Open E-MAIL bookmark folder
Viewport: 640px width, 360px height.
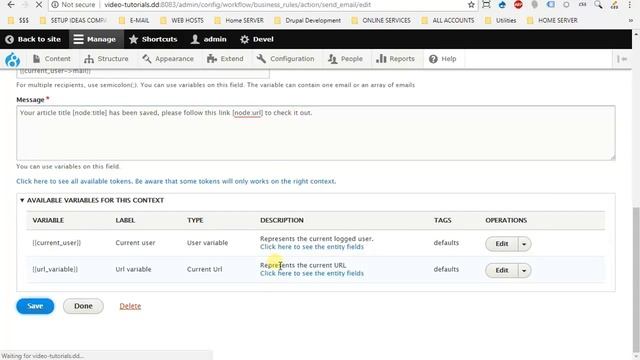[x=134, y=20]
